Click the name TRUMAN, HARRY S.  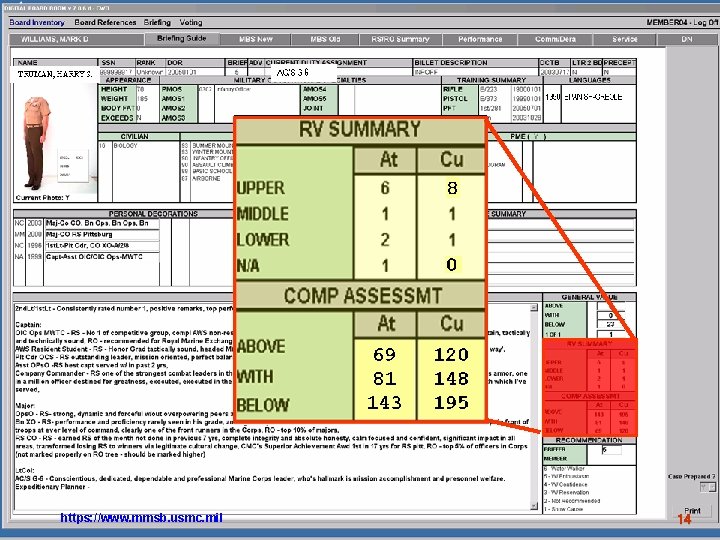[x=55, y=74]
